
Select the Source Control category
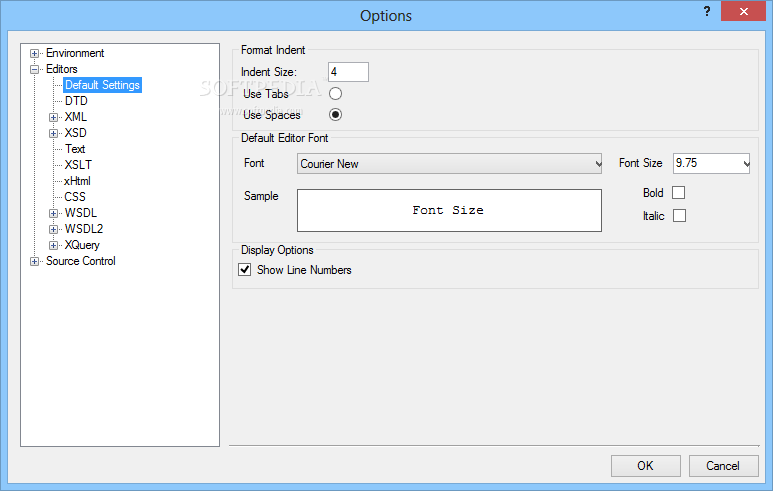point(81,261)
